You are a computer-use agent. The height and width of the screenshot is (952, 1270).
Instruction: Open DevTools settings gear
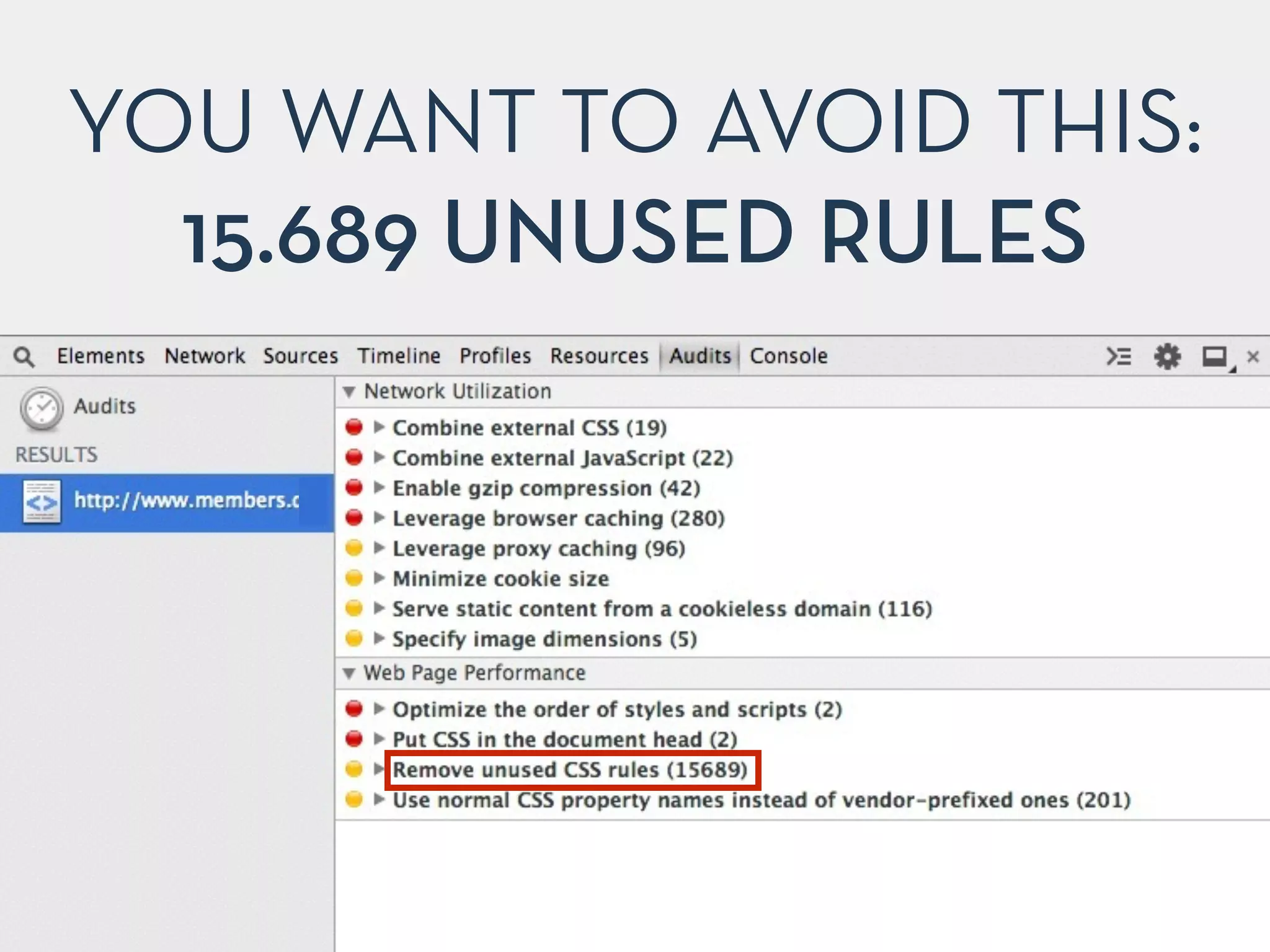(1167, 356)
